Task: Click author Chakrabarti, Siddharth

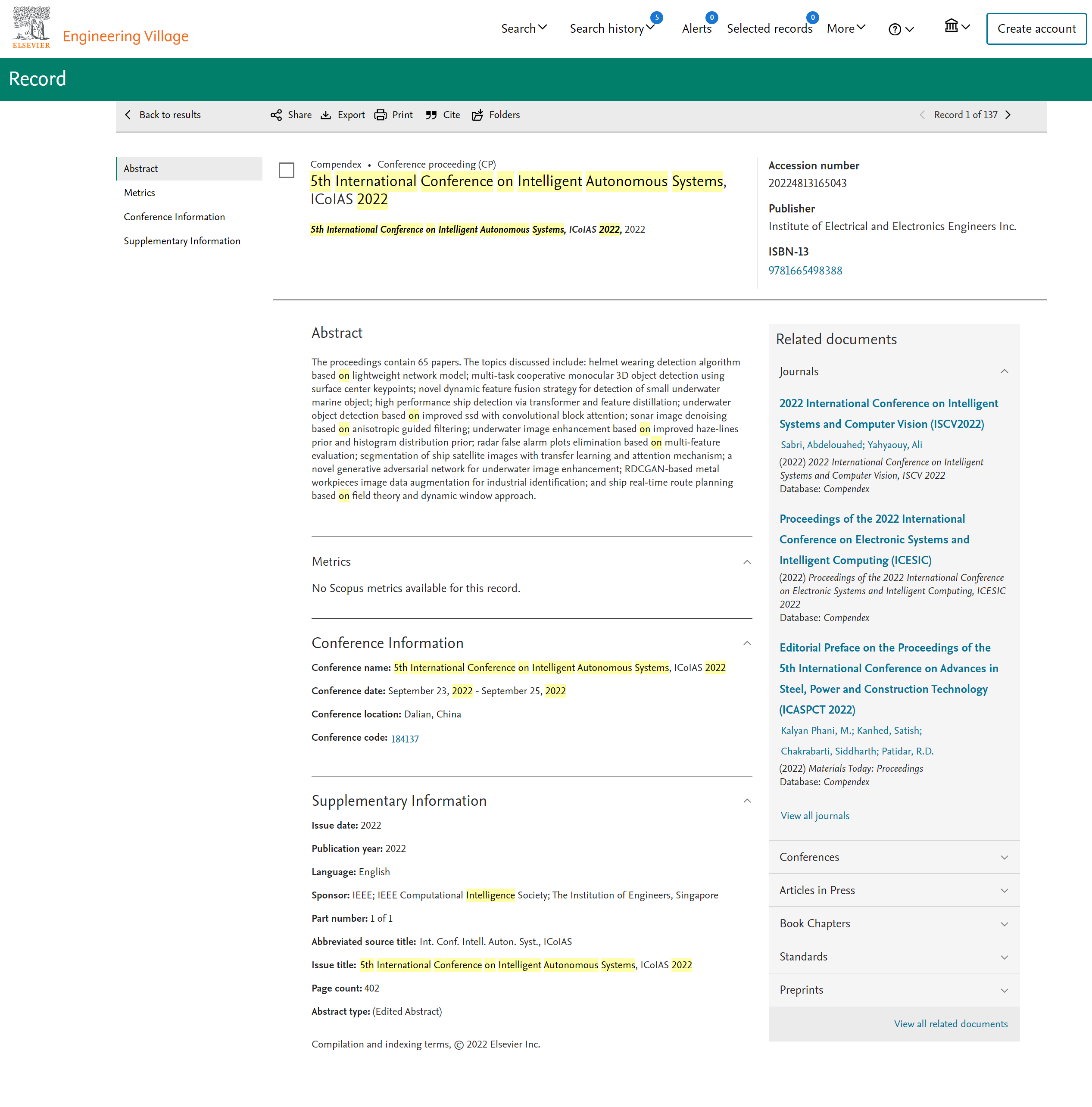Action: coord(828,751)
